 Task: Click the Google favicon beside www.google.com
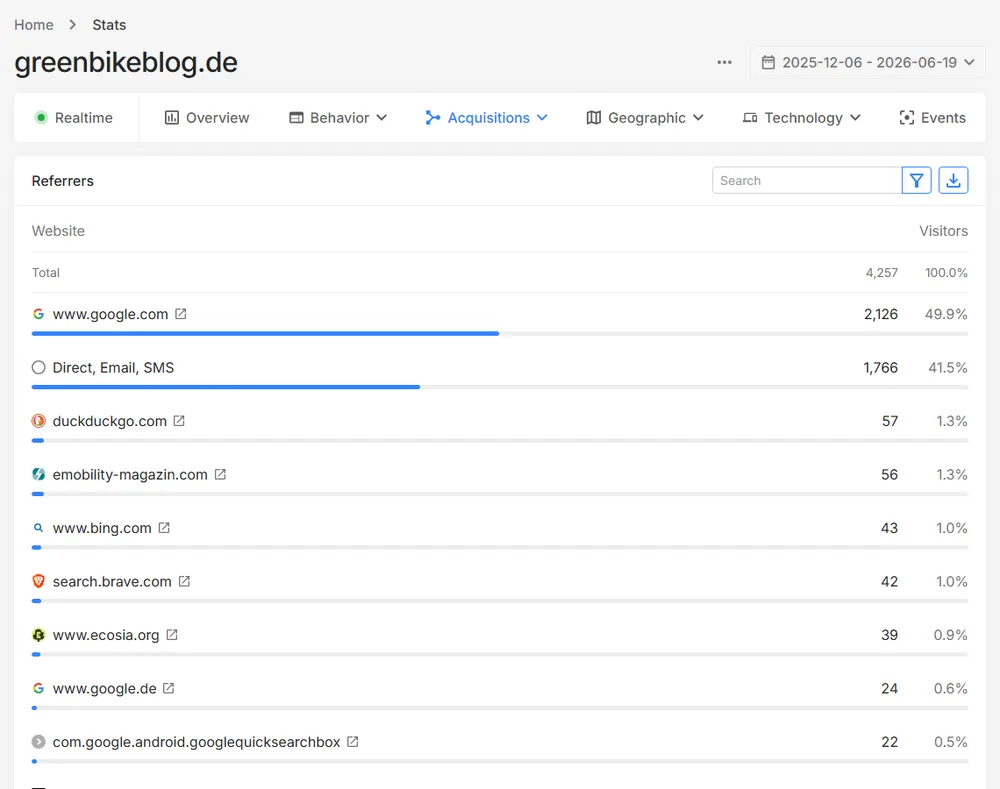pyautogui.click(x=39, y=314)
